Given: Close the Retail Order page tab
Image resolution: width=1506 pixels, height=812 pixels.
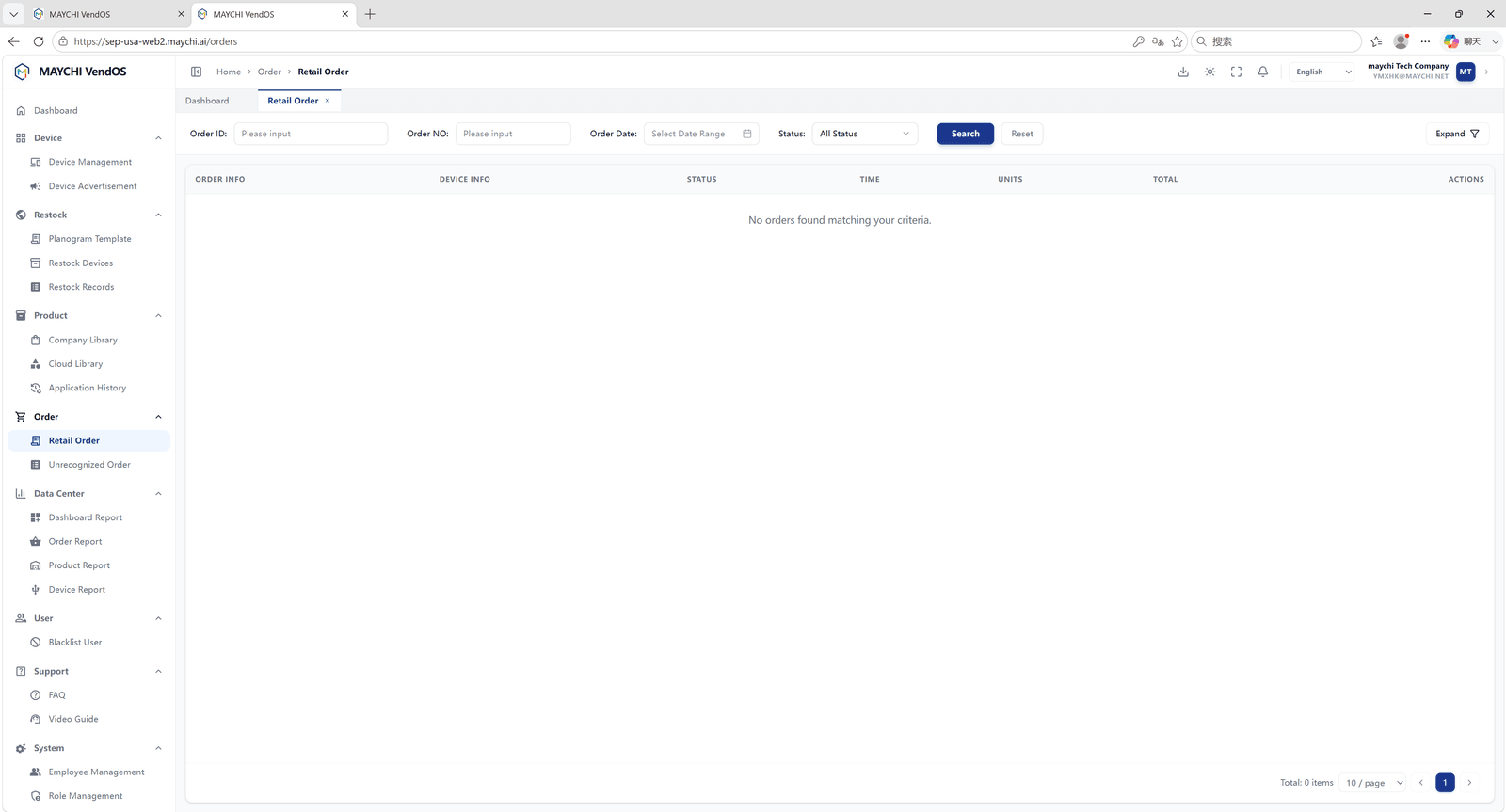Looking at the screenshot, I should click(328, 101).
